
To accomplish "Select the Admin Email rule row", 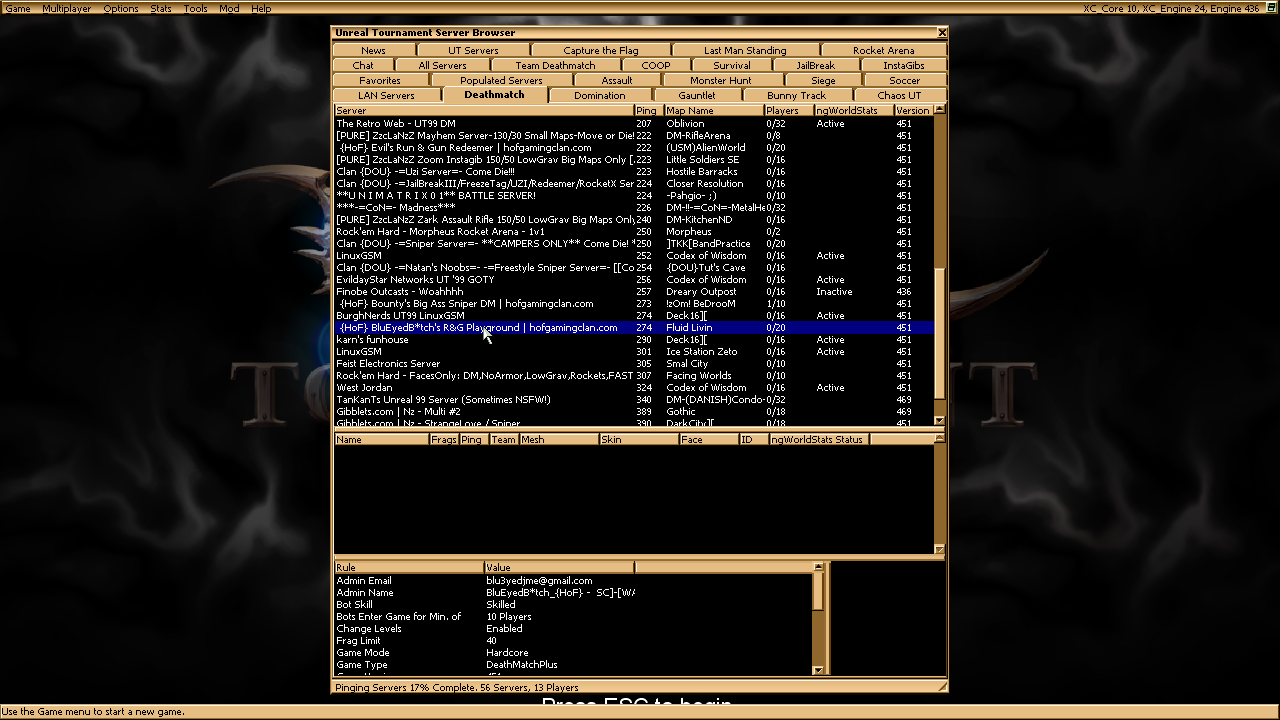I will tap(574, 581).
